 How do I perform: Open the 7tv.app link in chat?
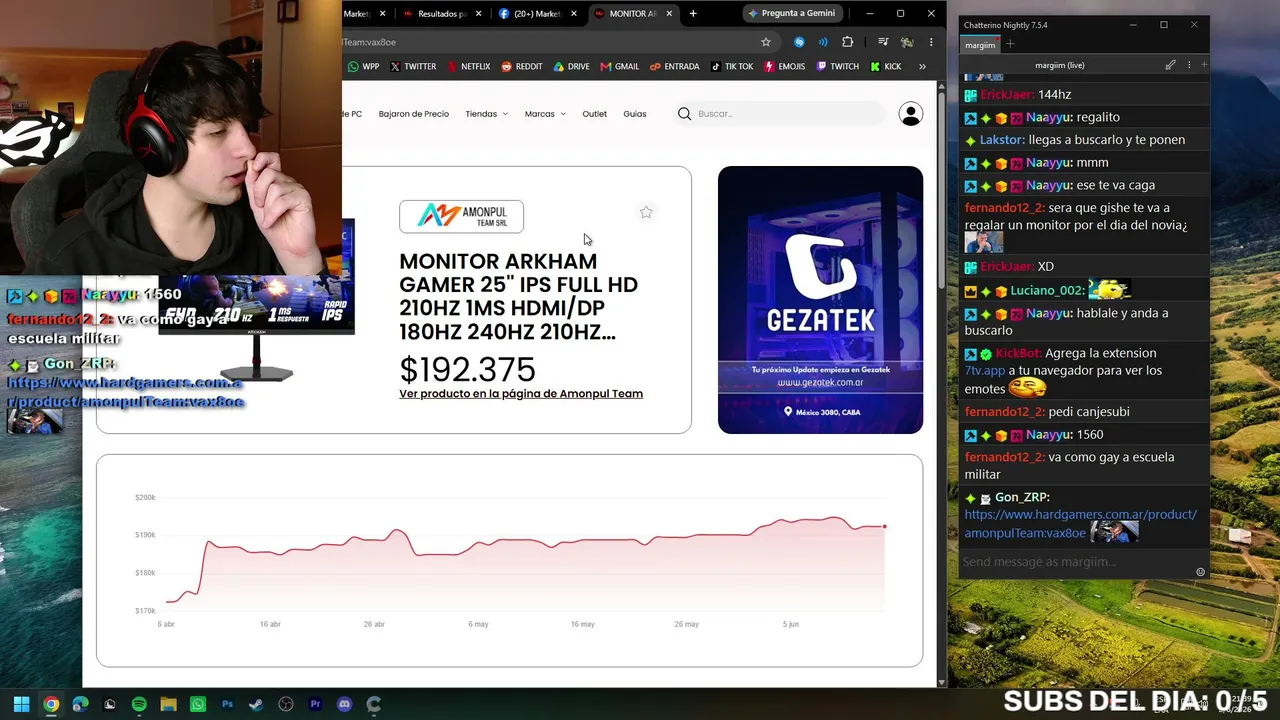pyautogui.click(x=985, y=370)
